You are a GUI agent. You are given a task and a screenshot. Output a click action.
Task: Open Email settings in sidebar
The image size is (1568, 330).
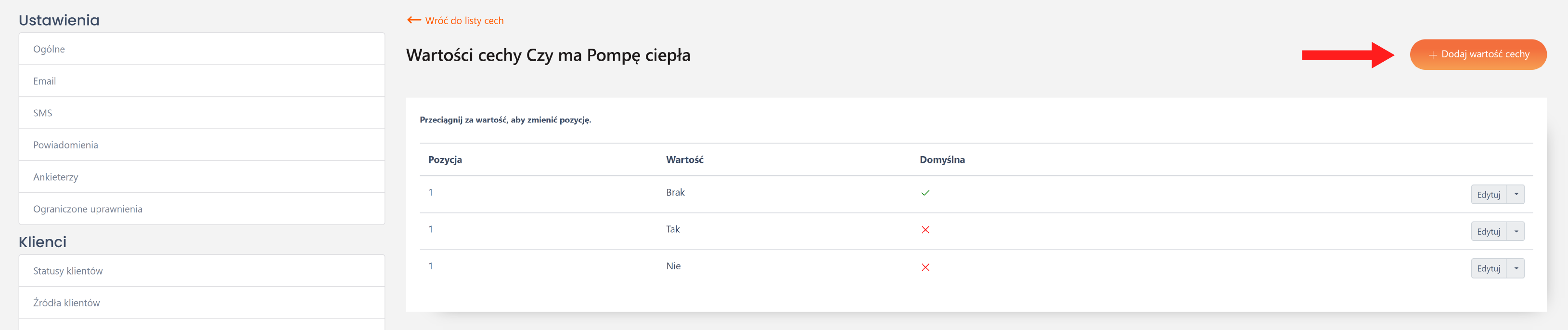(x=202, y=81)
